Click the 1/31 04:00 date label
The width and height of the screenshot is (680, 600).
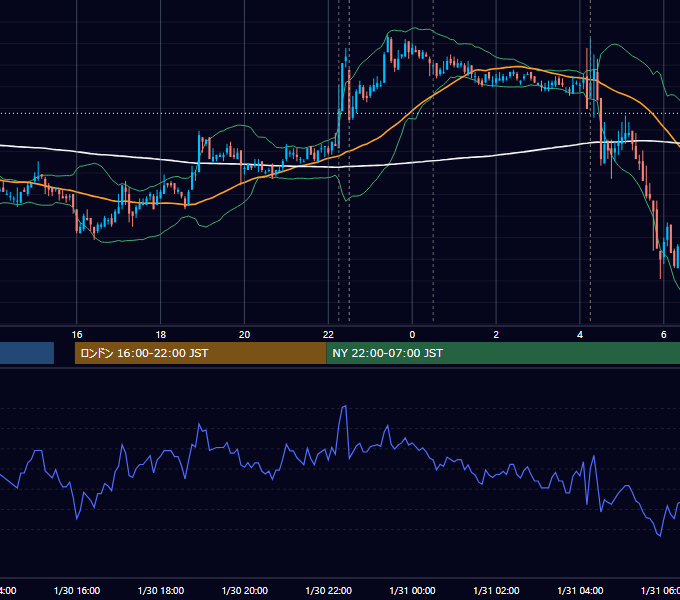coord(580,590)
